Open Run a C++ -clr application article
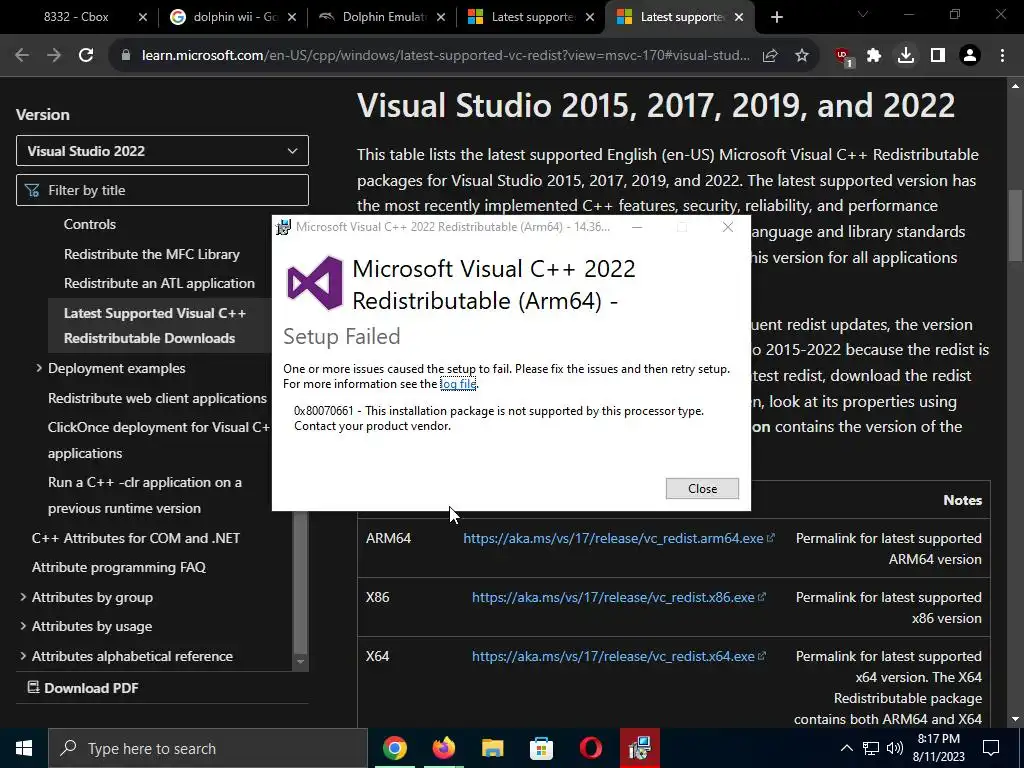This screenshot has height=768, width=1024. [144, 495]
